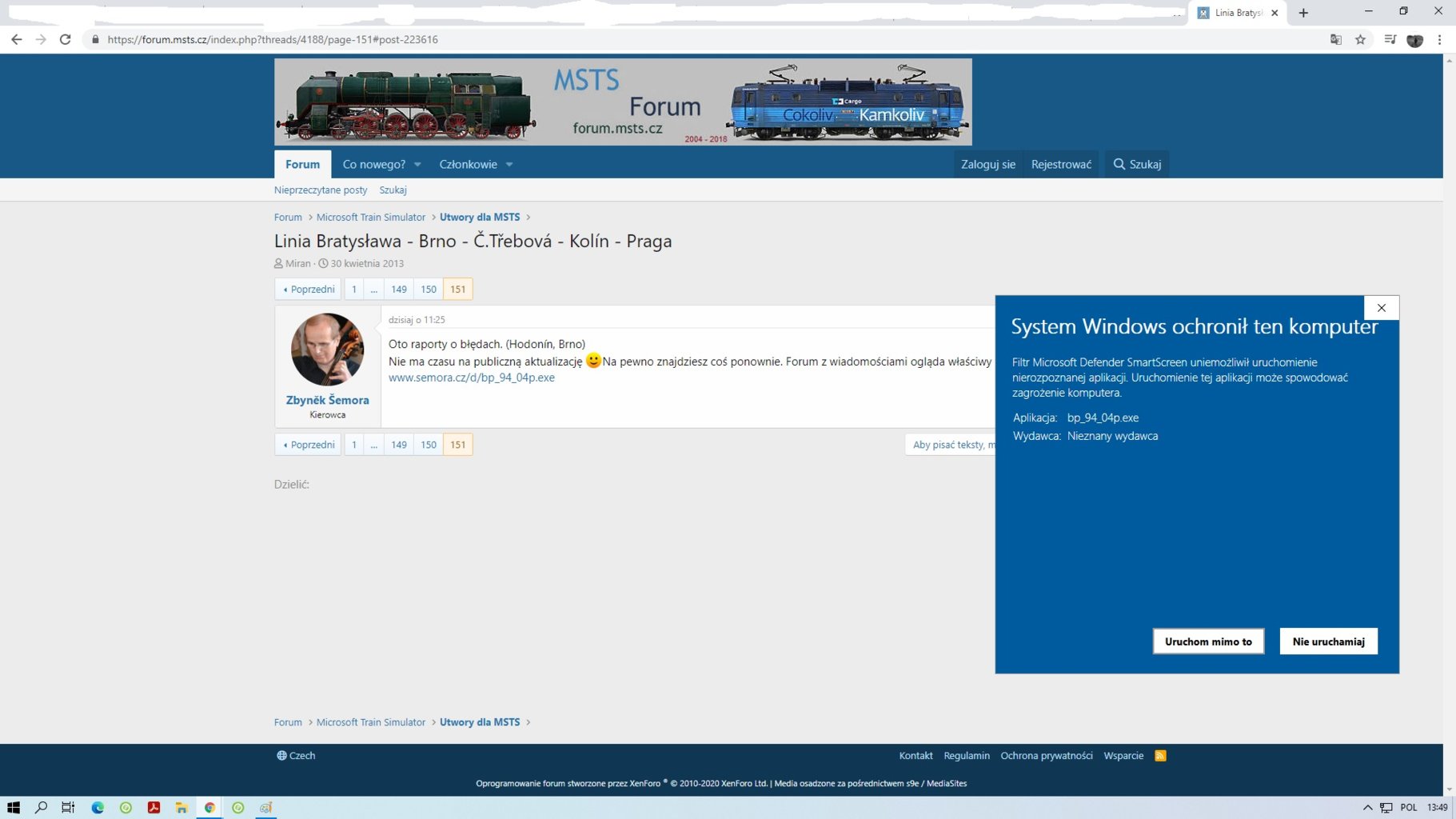Expand the 'Członkowie' dropdown arrow
1456x819 pixels.
tap(509, 165)
